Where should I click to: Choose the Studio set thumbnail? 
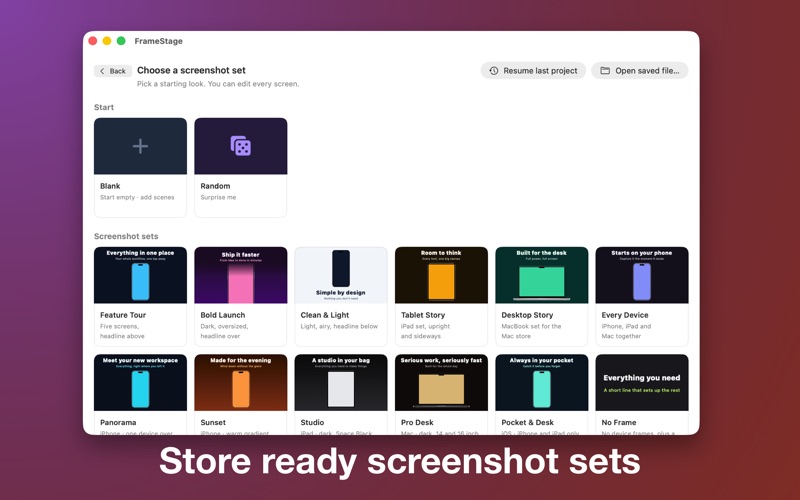(x=341, y=383)
